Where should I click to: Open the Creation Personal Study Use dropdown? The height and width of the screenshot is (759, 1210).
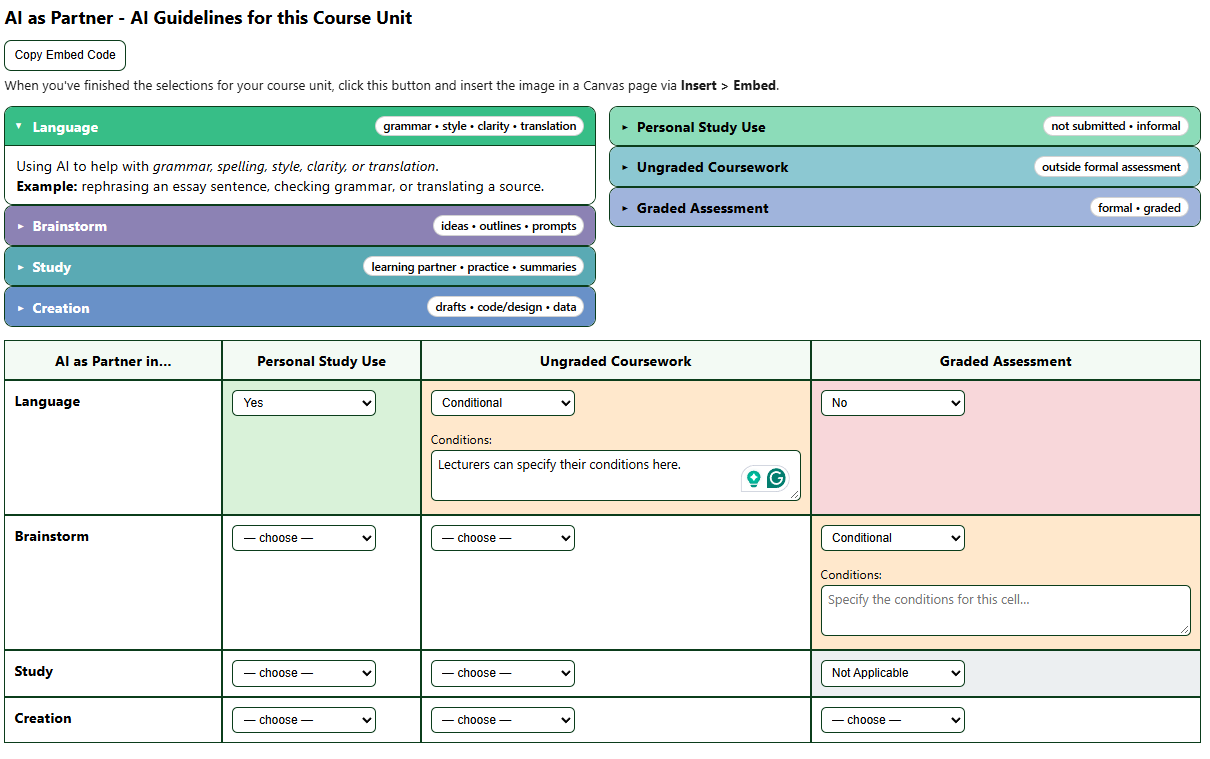tap(304, 720)
